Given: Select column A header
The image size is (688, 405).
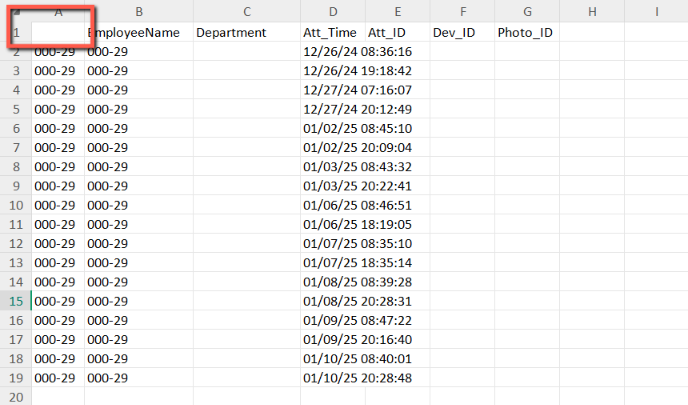Looking at the screenshot, I should point(58,11).
